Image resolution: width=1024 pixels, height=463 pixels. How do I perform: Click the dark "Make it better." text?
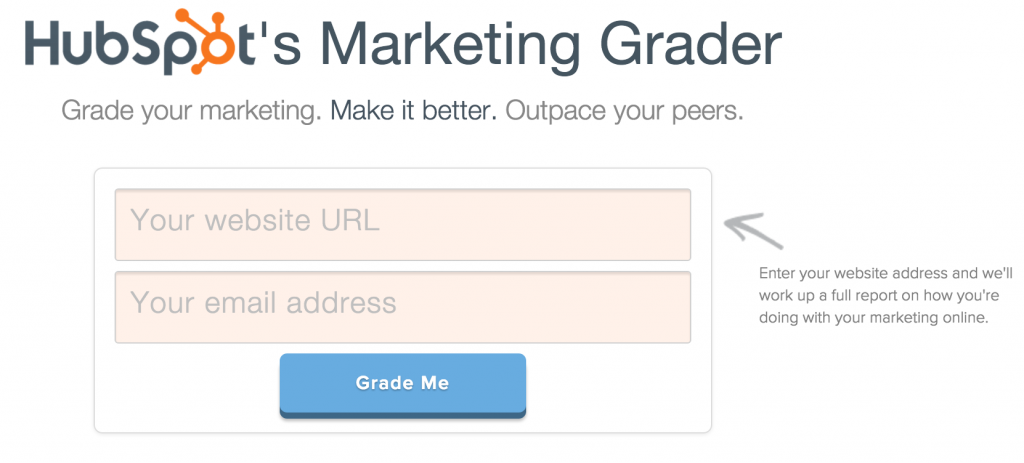413,111
